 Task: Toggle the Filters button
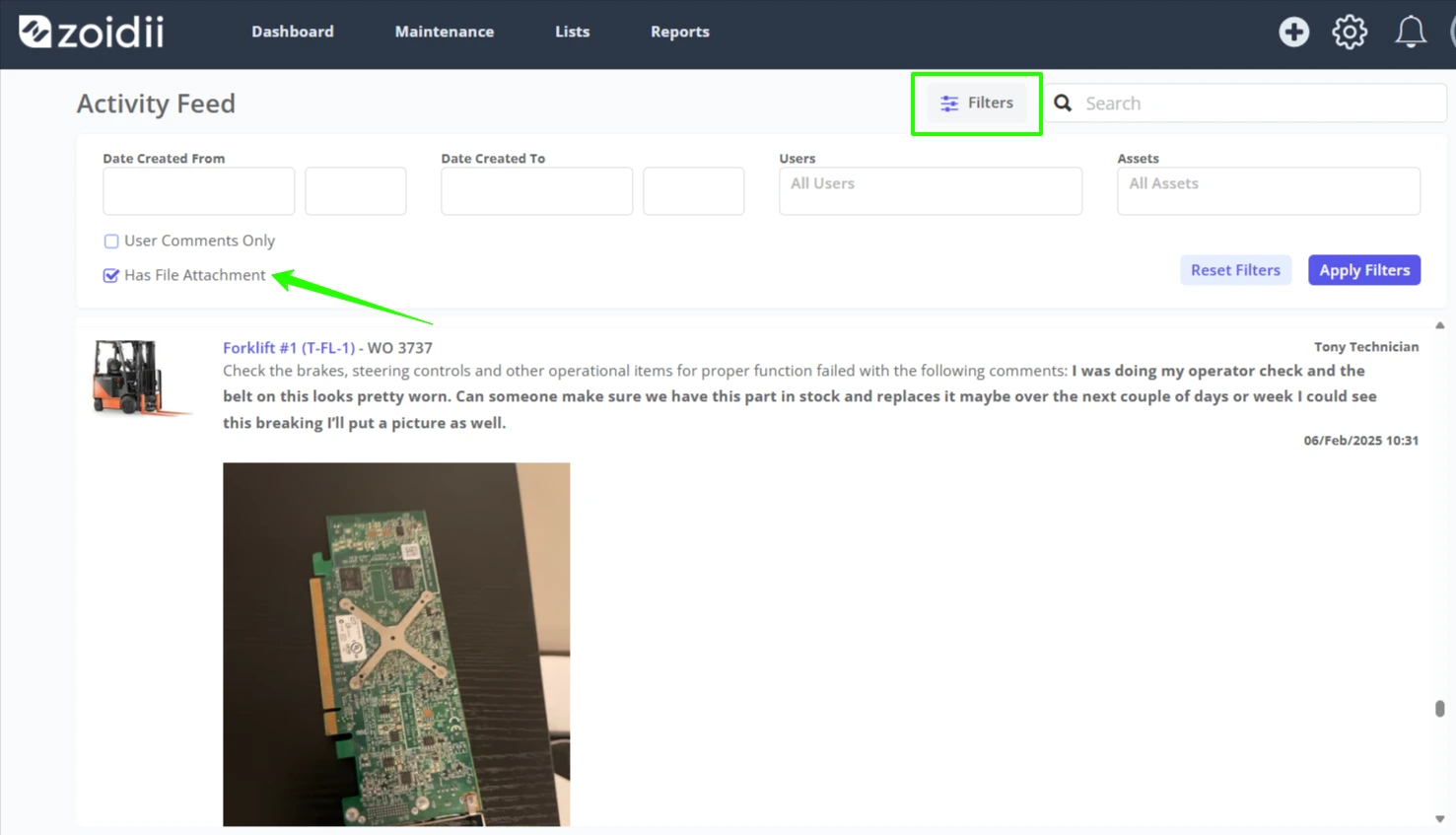[x=976, y=103]
